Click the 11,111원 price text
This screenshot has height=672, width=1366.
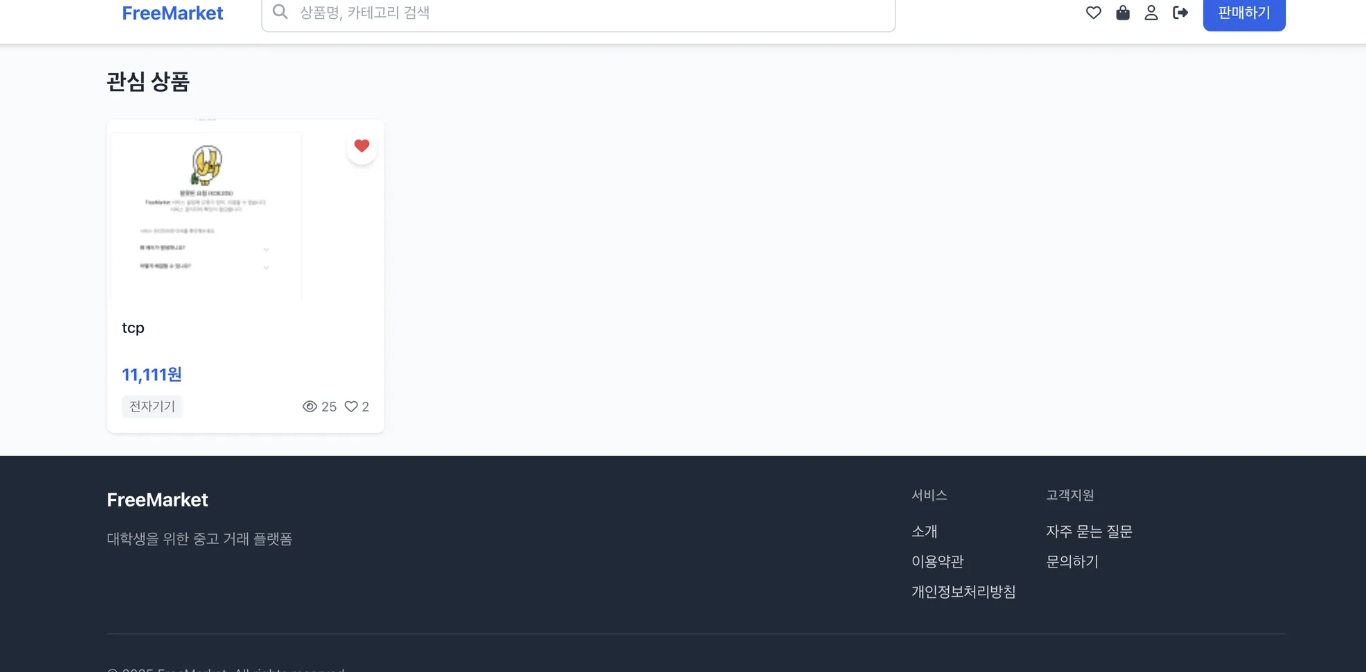coord(152,375)
